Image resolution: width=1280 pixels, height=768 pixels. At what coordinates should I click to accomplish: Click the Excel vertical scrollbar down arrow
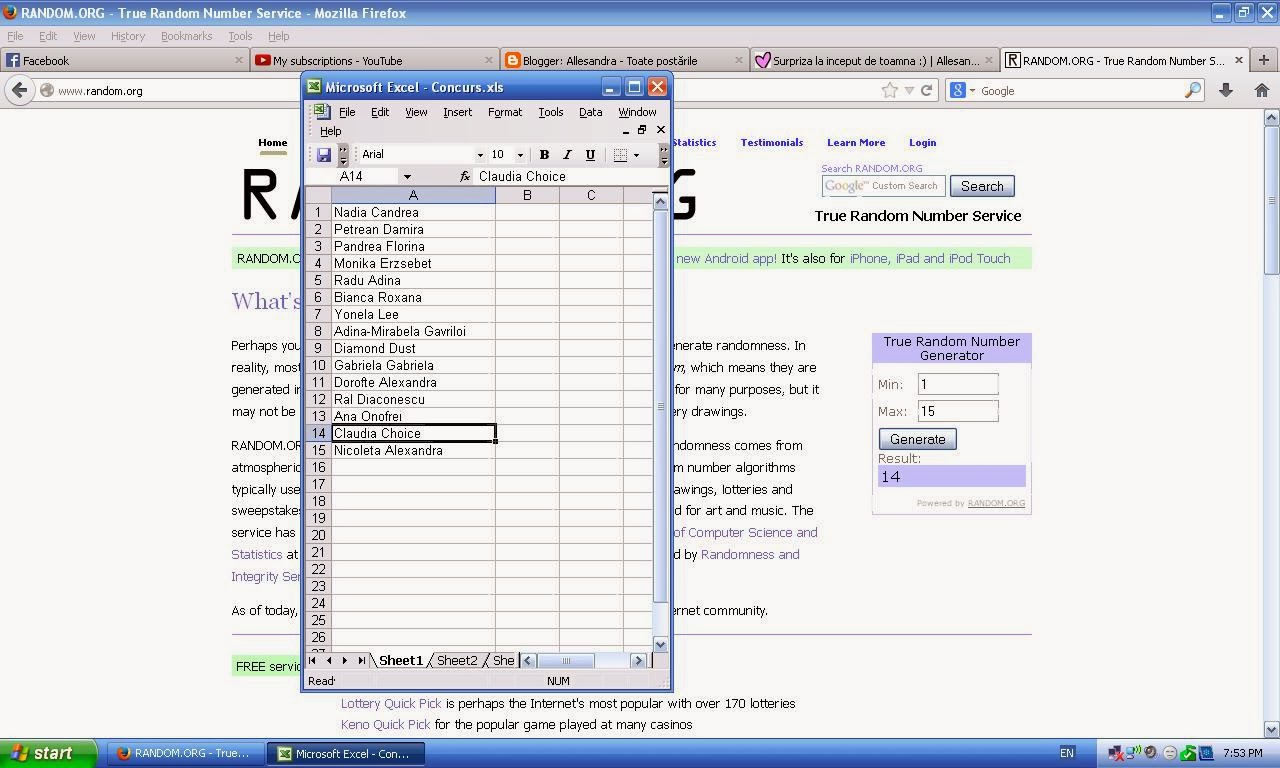(660, 644)
